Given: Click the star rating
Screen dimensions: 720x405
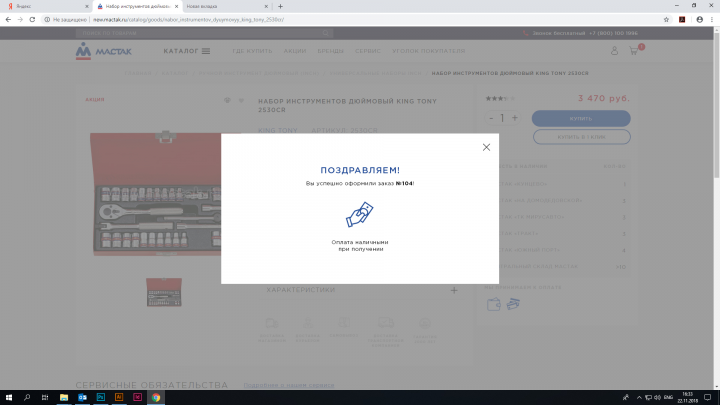Looking at the screenshot, I should (x=501, y=98).
